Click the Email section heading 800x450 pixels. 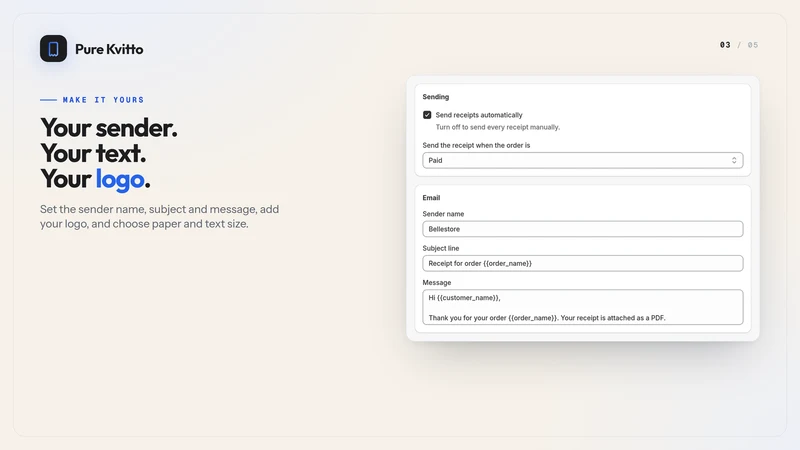[431, 198]
